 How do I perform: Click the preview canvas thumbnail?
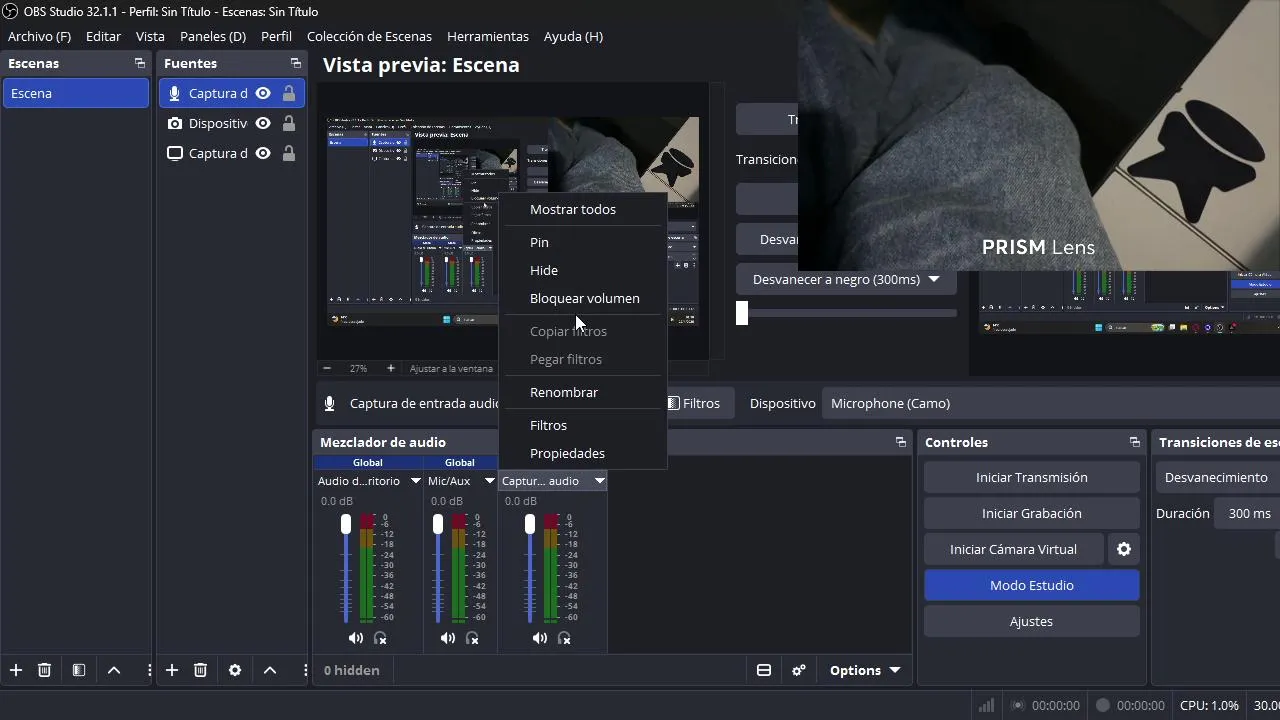point(514,222)
